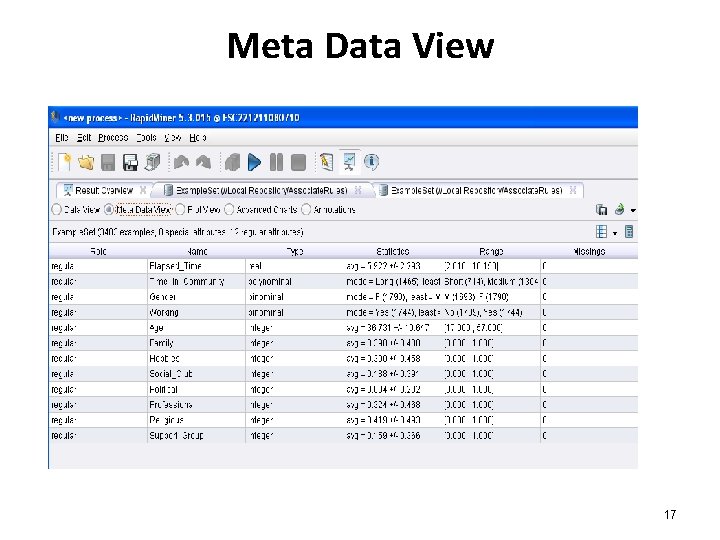This screenshot has height=540, width=720.
Task: Select the Meta Data View radio button
Action: (x=109, y=210)
